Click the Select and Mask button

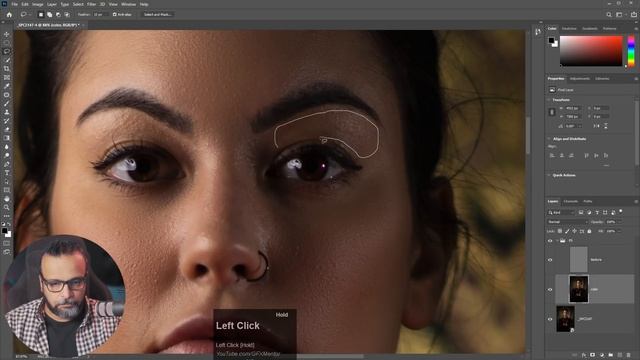pos(158,14)
